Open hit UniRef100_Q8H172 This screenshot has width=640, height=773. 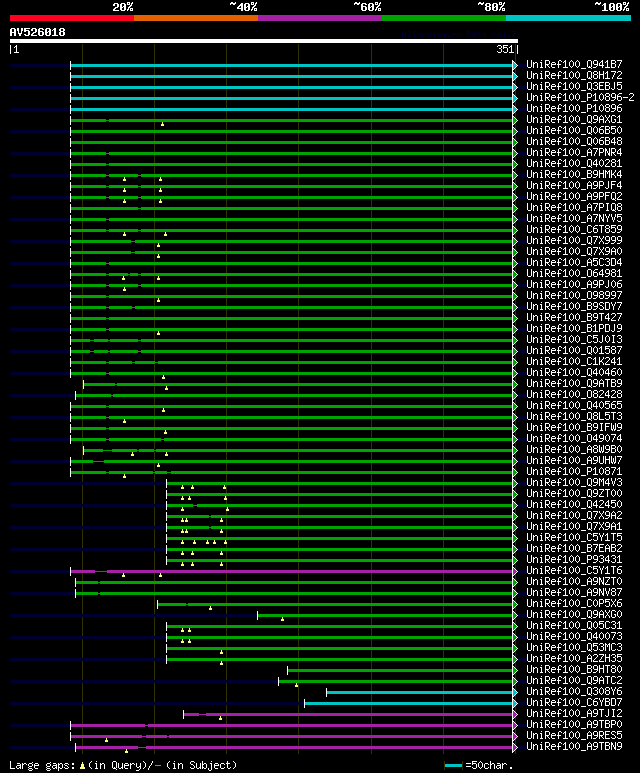(x=574, y=75)
